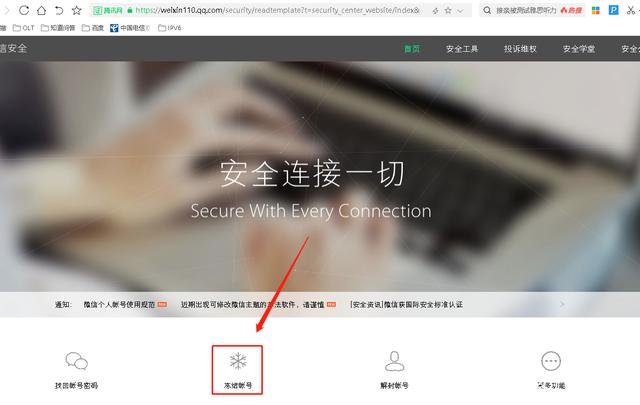Click the blue P extension icon
This screenshot has height=405, width=640.
coord(613,10)
